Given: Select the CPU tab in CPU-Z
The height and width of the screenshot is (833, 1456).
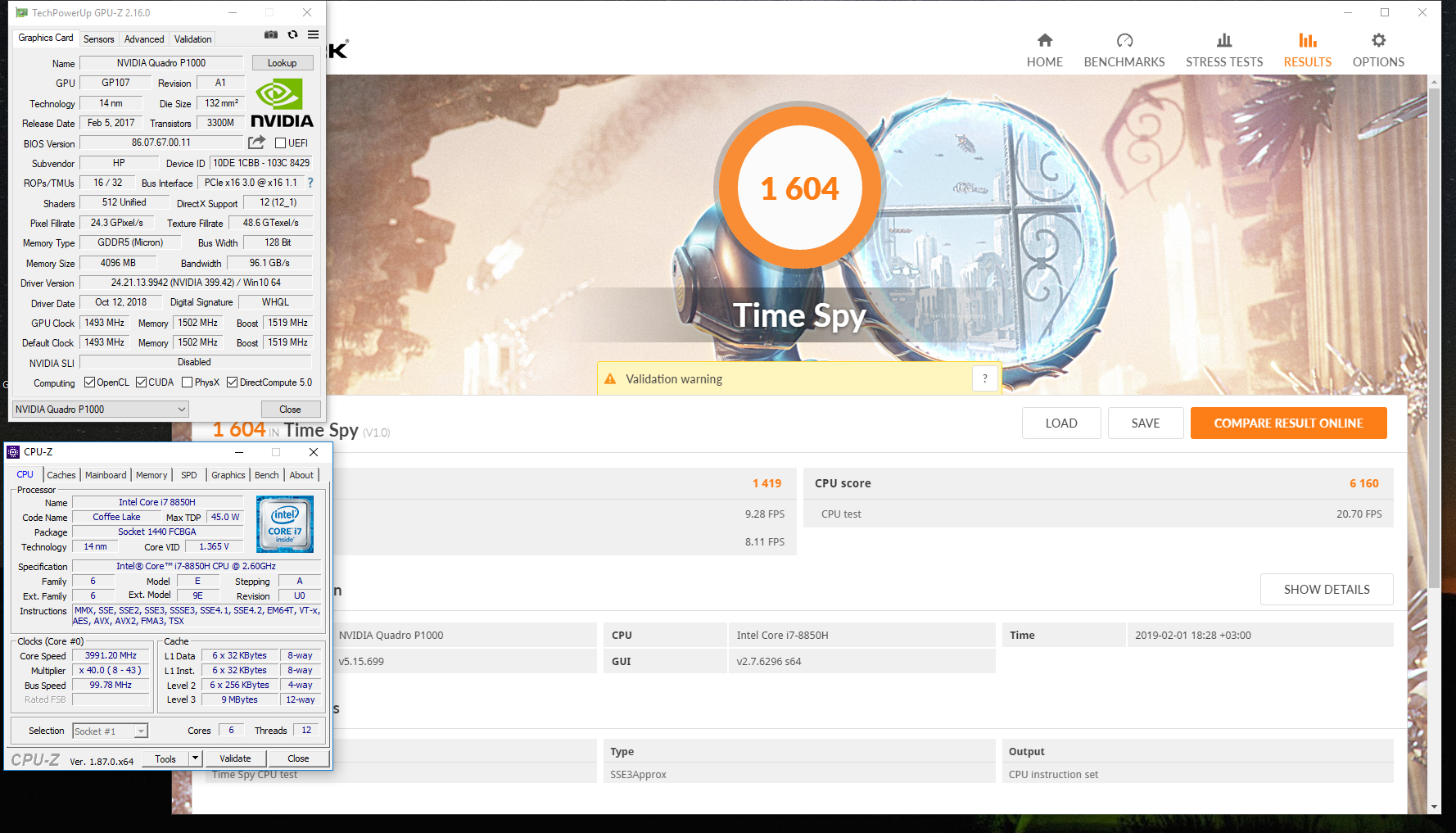Looking at the screenshot, I should (25, 474).
